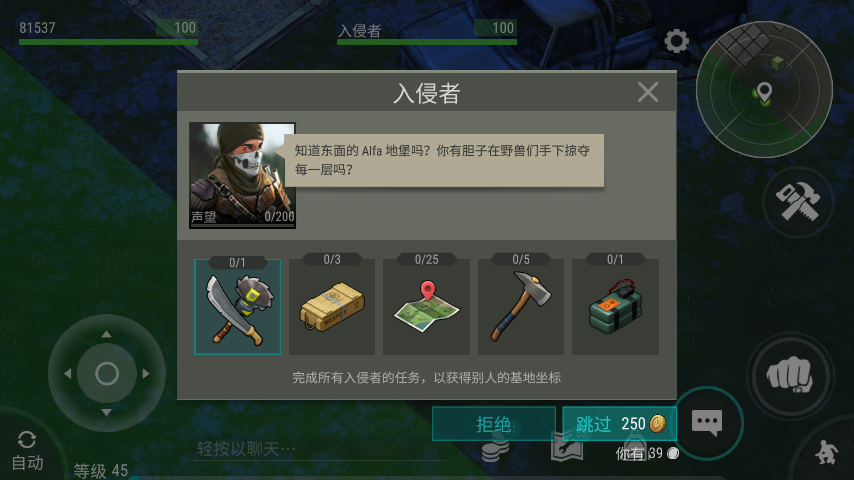854x480 pixels.
Task: Select the hatchet task item
Action: click(521, 307)
